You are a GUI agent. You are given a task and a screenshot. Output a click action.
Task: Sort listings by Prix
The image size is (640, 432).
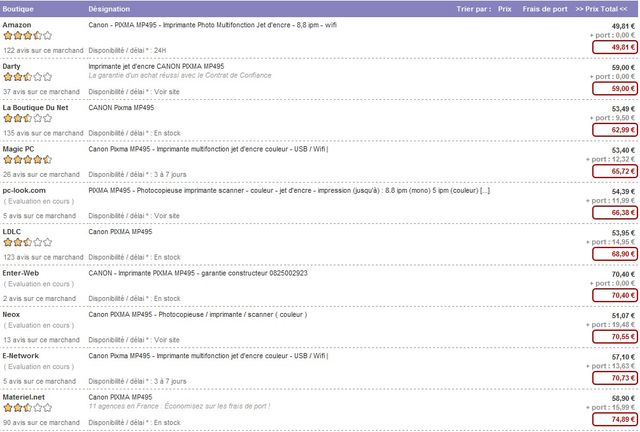tap(504, 9)
